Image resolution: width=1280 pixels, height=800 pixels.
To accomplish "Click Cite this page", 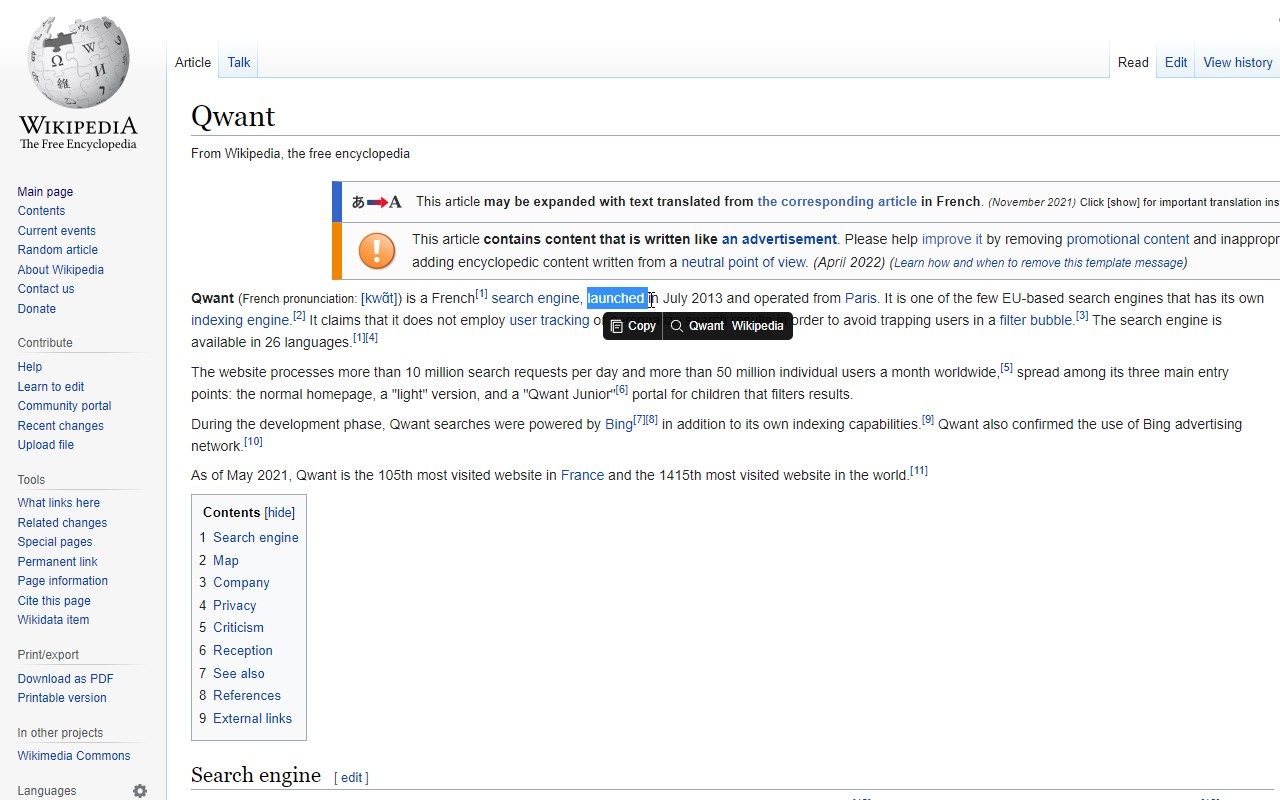I will [x=54, y=601].
